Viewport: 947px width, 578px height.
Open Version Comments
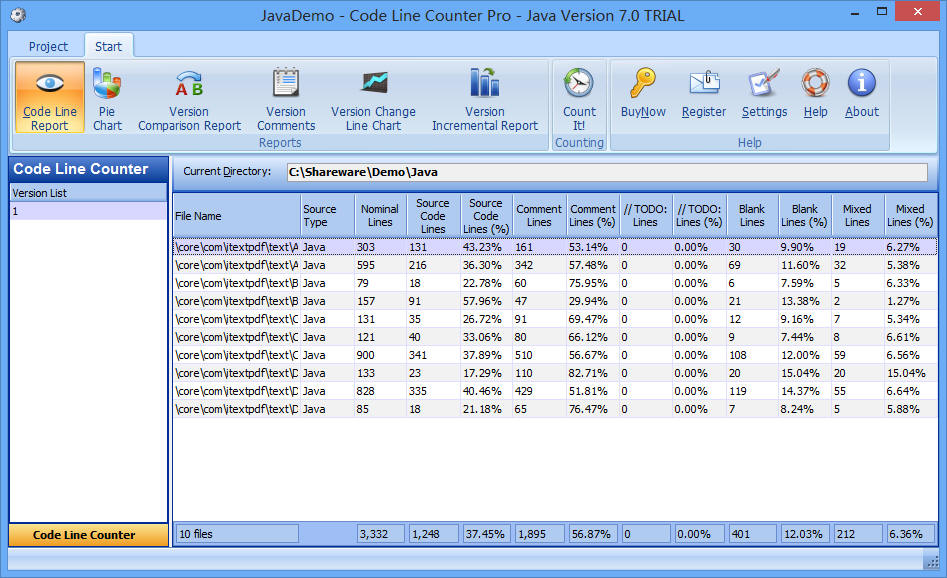coord(285,97)
